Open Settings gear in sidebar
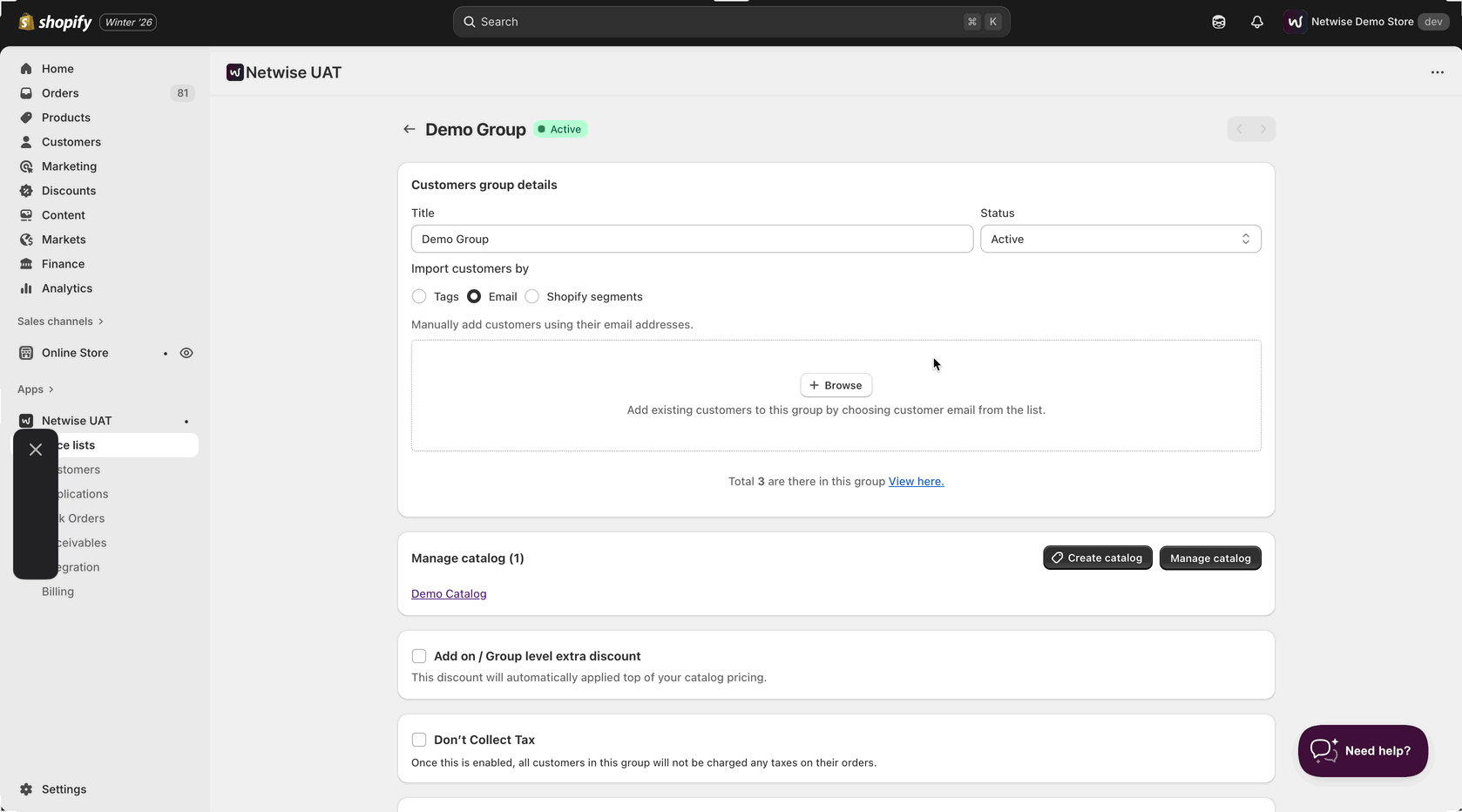This screenshot has height=812, width=1462. click(26, 789)
